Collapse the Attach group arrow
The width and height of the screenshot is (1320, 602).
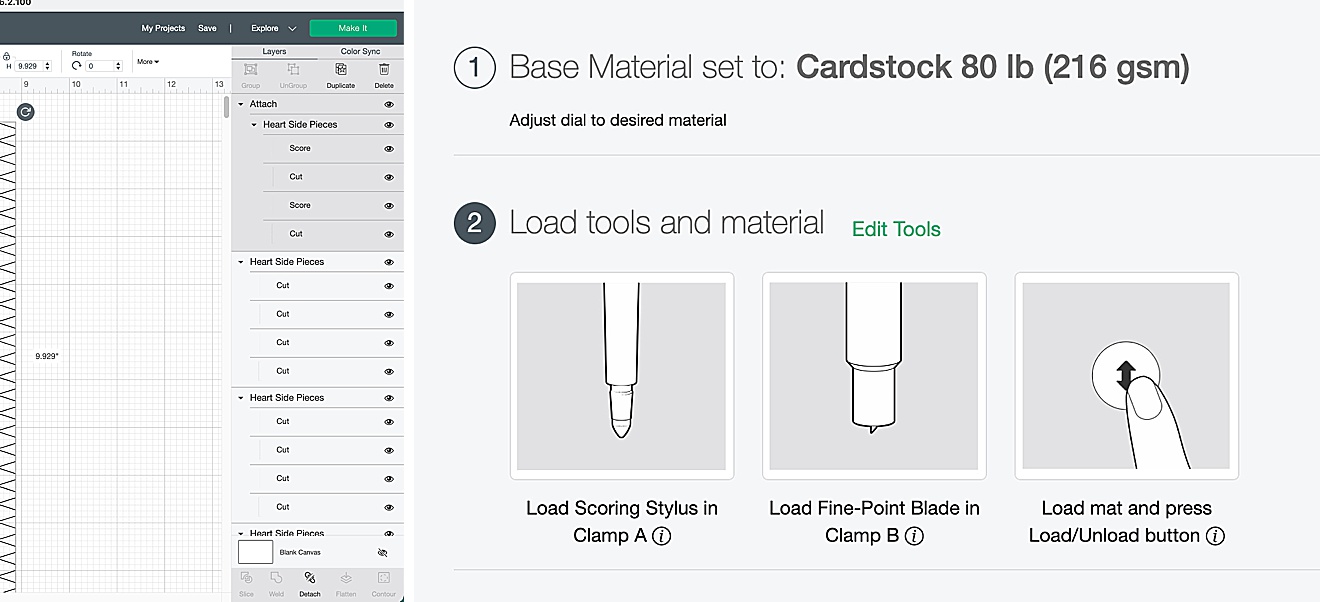(241, 104)
